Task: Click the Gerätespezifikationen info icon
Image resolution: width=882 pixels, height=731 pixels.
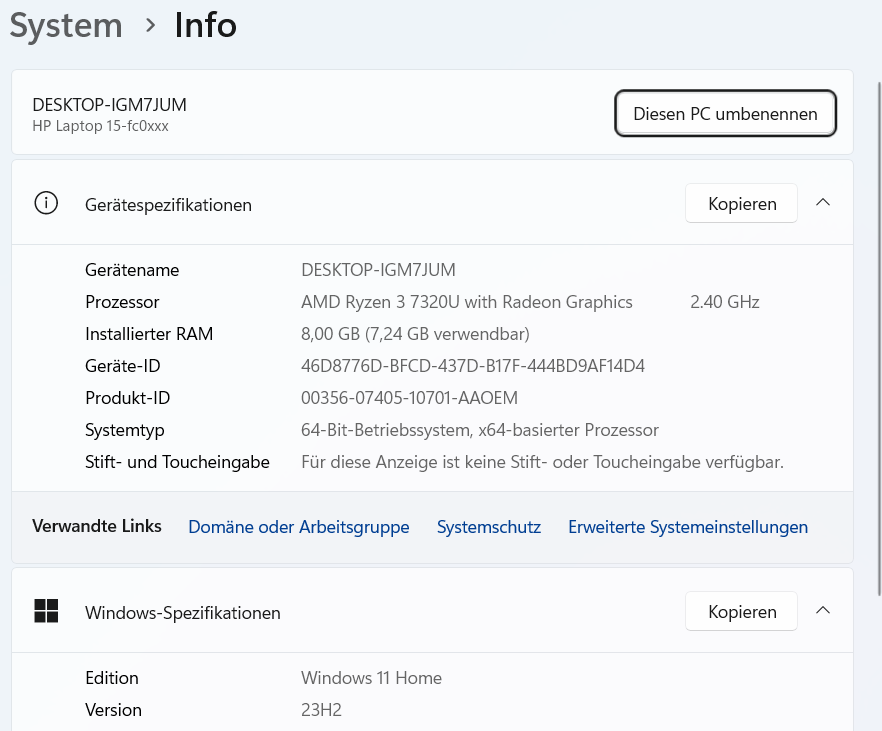Action: (46, 203)
